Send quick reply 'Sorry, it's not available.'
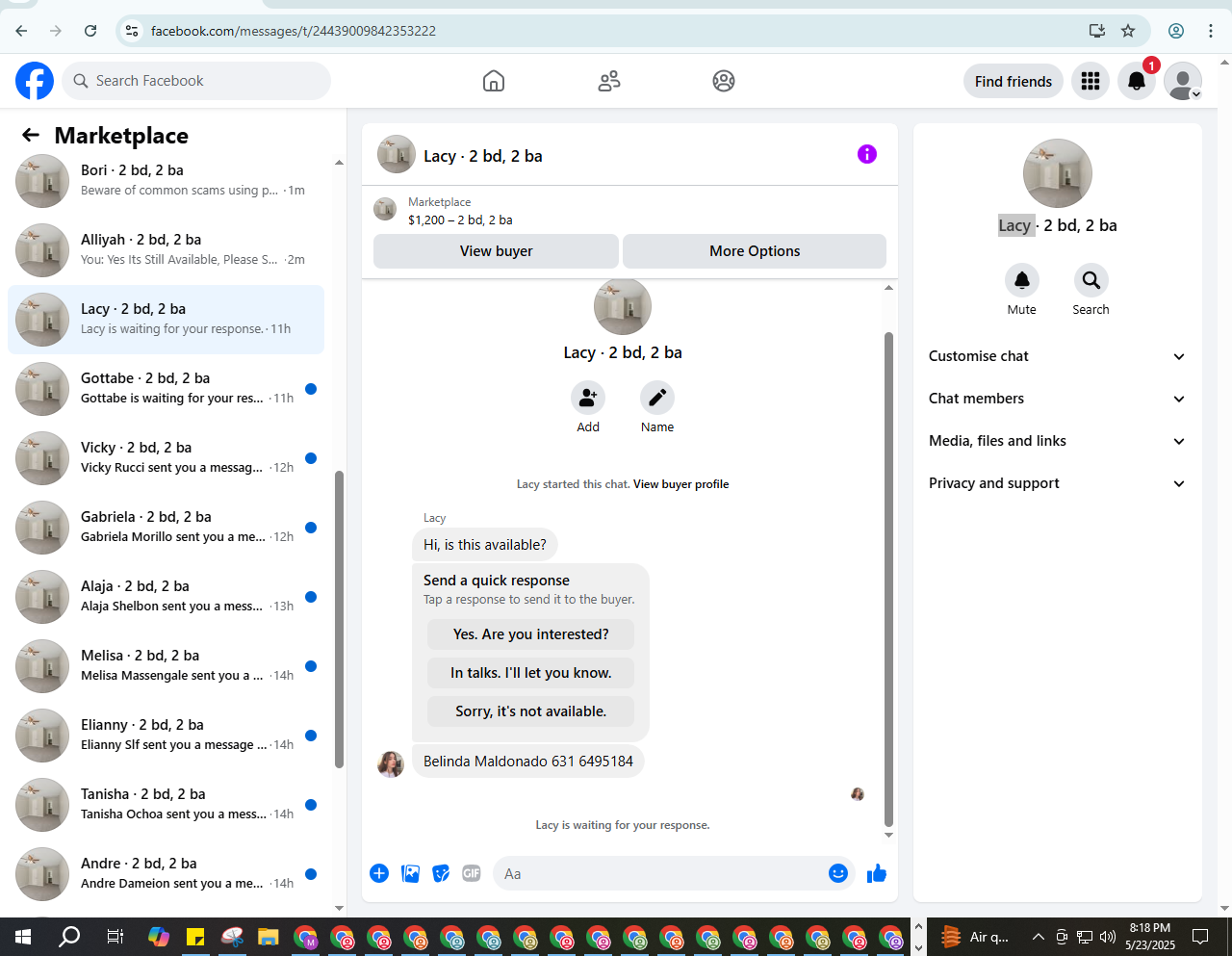The width and height of the screenshot is (1232, 956). (530, 711)
